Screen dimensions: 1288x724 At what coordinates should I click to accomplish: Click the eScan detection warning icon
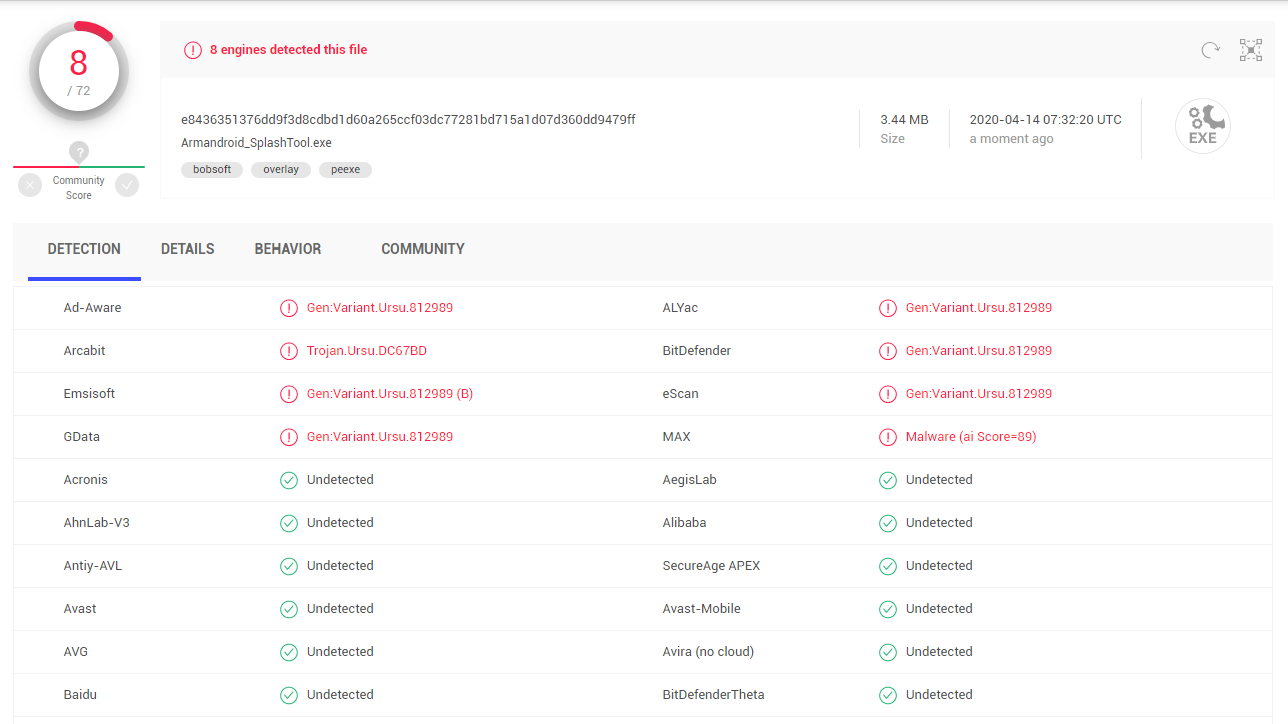(x=888, y=394)
